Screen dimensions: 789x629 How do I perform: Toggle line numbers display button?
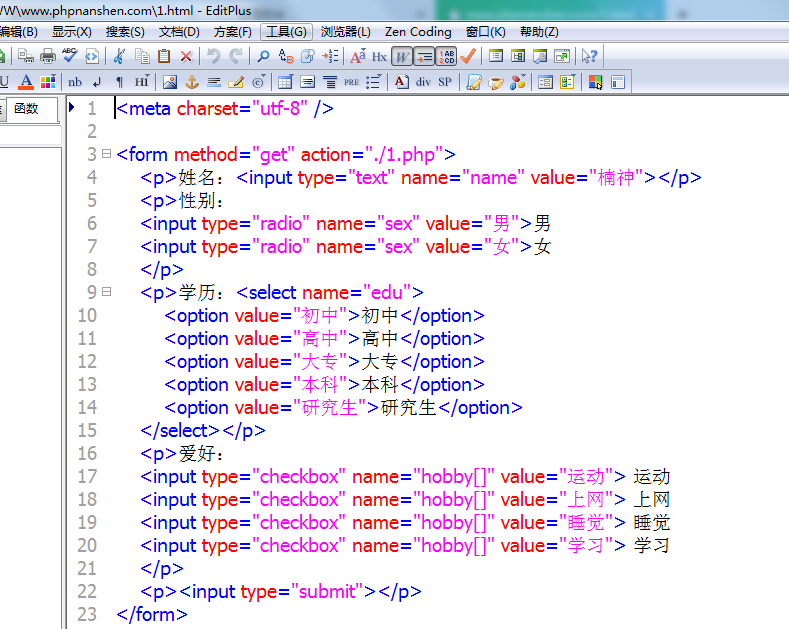(x=446, y=56)
